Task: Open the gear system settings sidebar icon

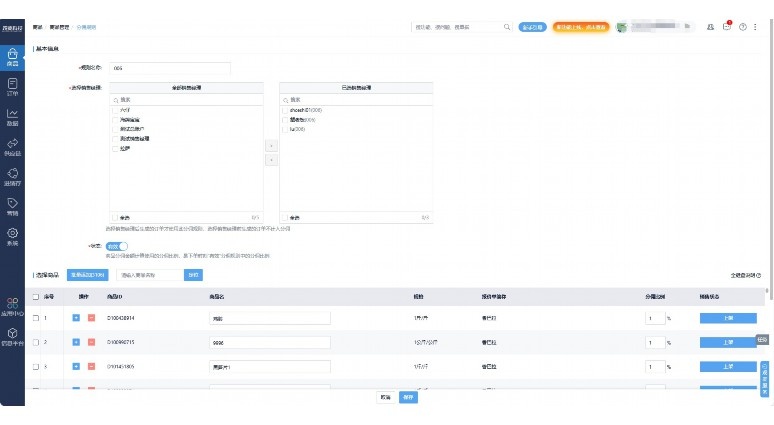Action: [12, 236]
